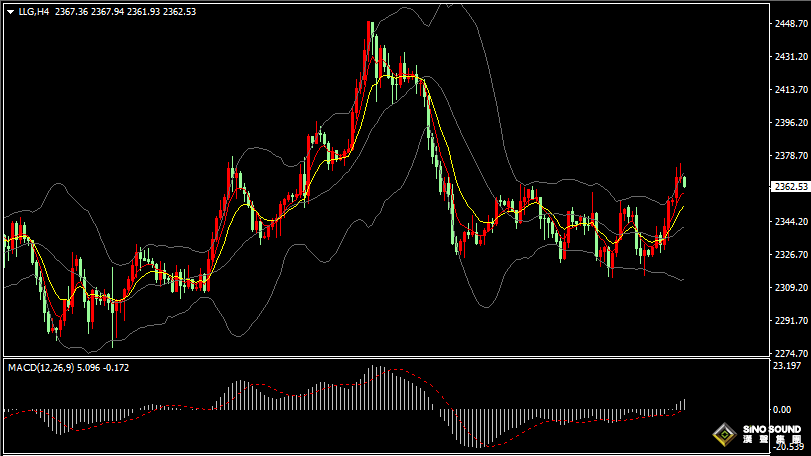The image size is (811, 456).
Task: Click the 2378.70 price axis label
Action: click(x=791, y=156)
